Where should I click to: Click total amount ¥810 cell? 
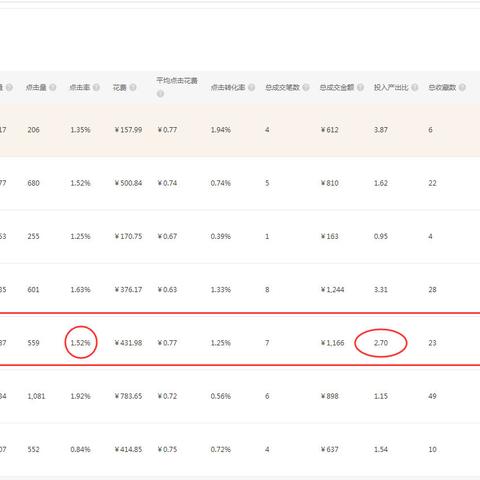tap(329, 183)
